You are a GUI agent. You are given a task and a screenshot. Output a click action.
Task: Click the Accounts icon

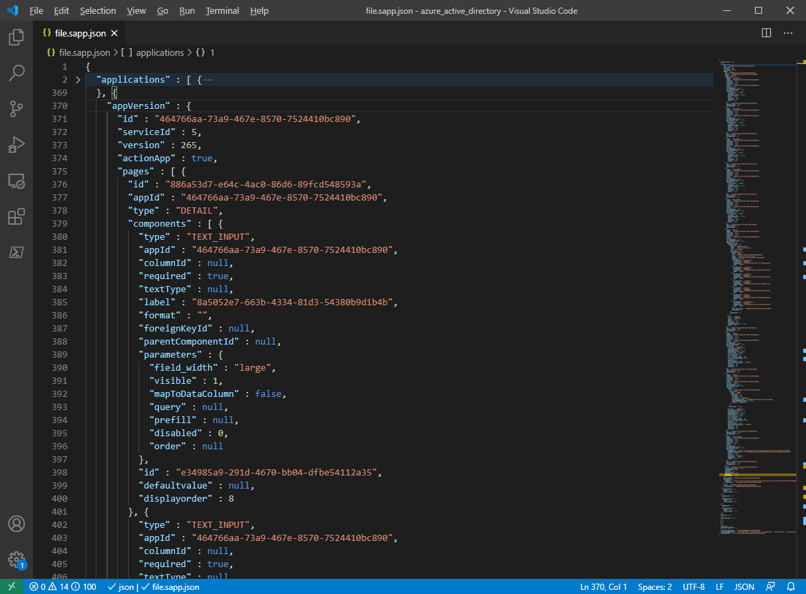[x=16, y=524]
